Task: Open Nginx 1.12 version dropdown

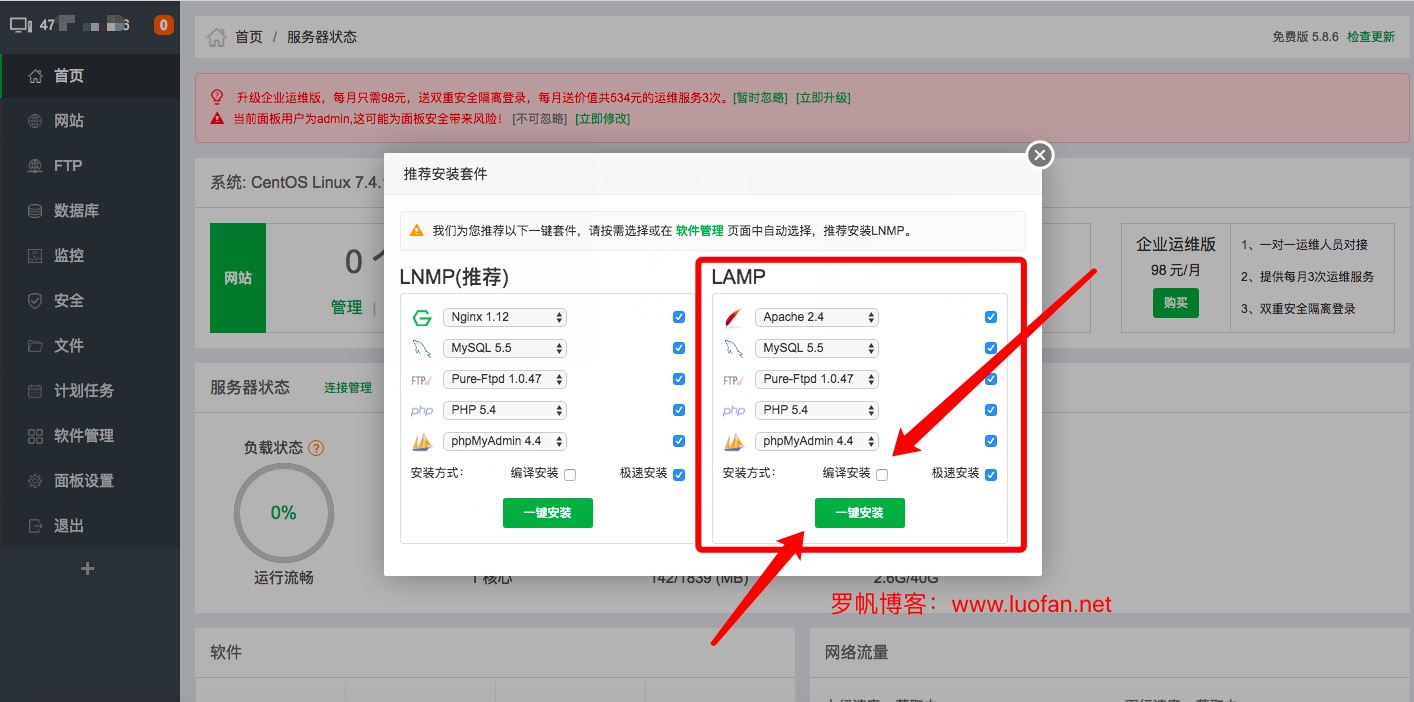Action: click(x=505, y=317)
